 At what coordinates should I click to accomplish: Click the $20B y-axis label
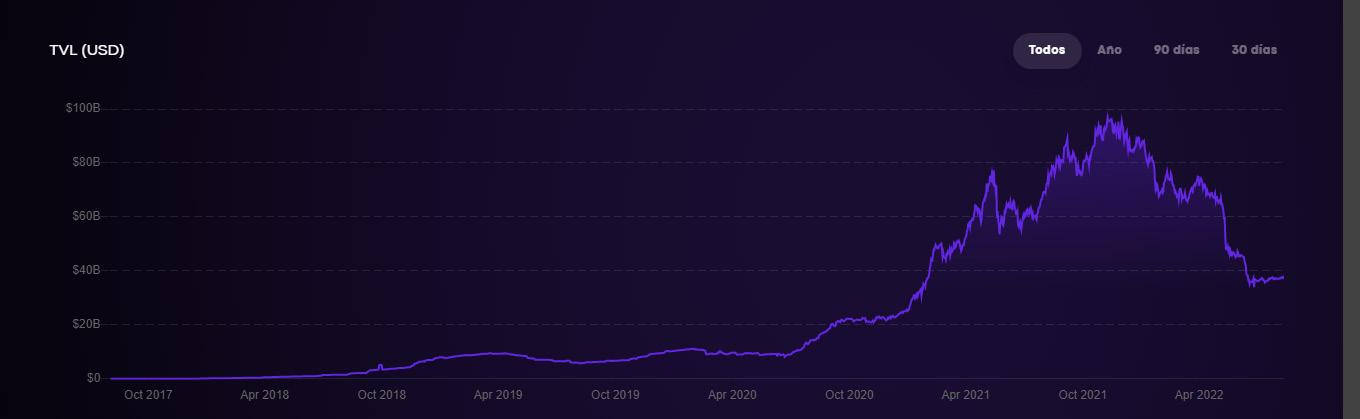(x=85, y=324)
